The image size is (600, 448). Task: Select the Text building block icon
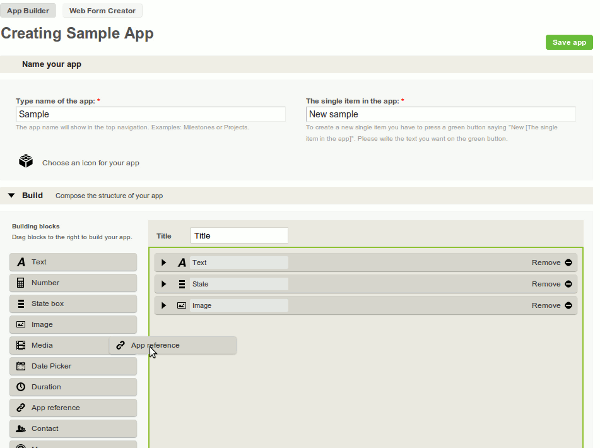pos(21,262)
